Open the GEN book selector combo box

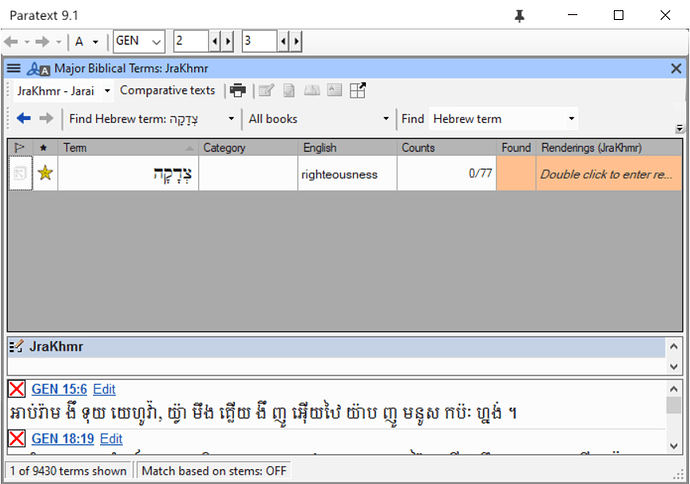tap(139, 41)
